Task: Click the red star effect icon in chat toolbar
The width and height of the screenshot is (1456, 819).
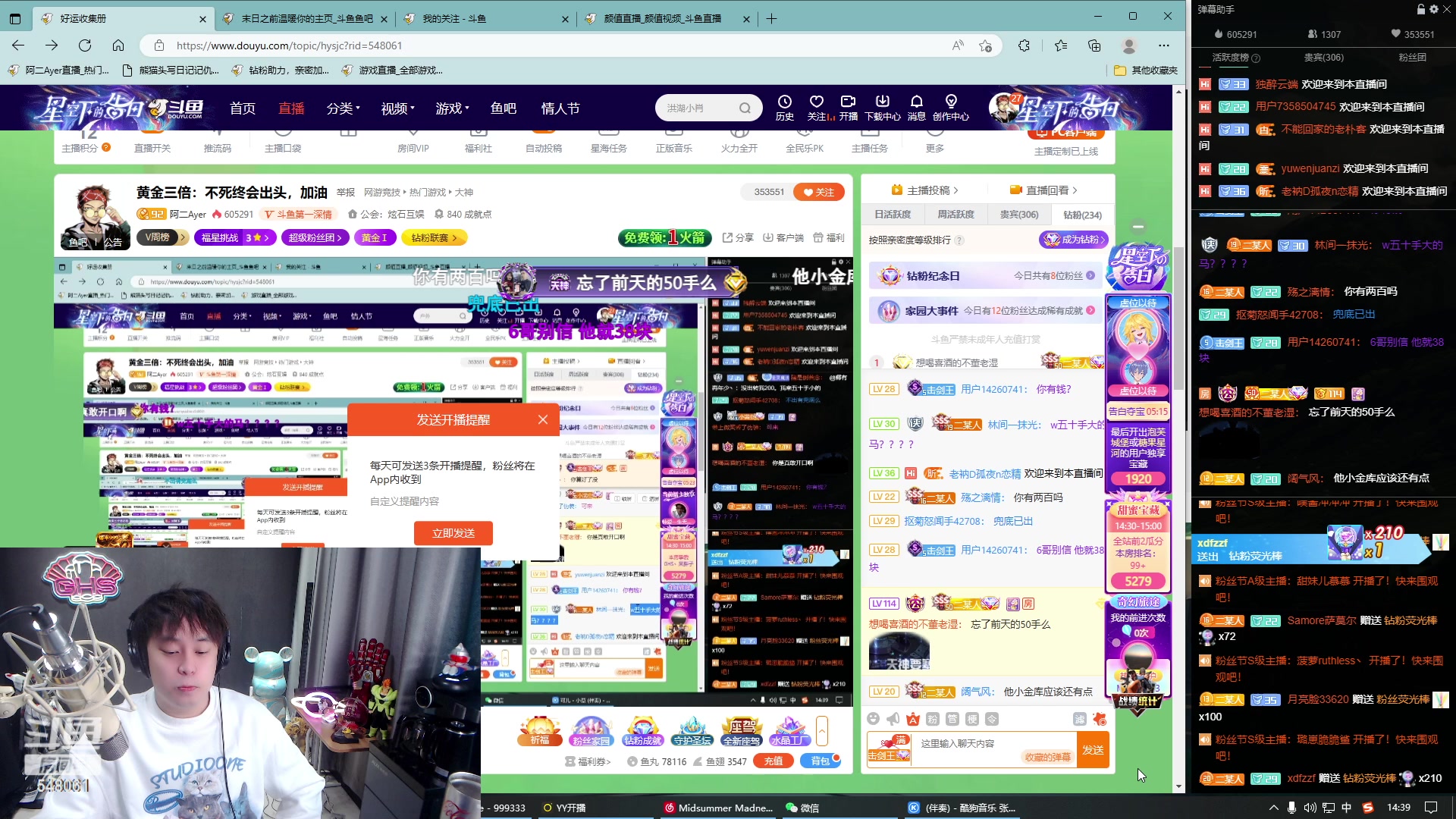Action: click(x=1100, y=719)
